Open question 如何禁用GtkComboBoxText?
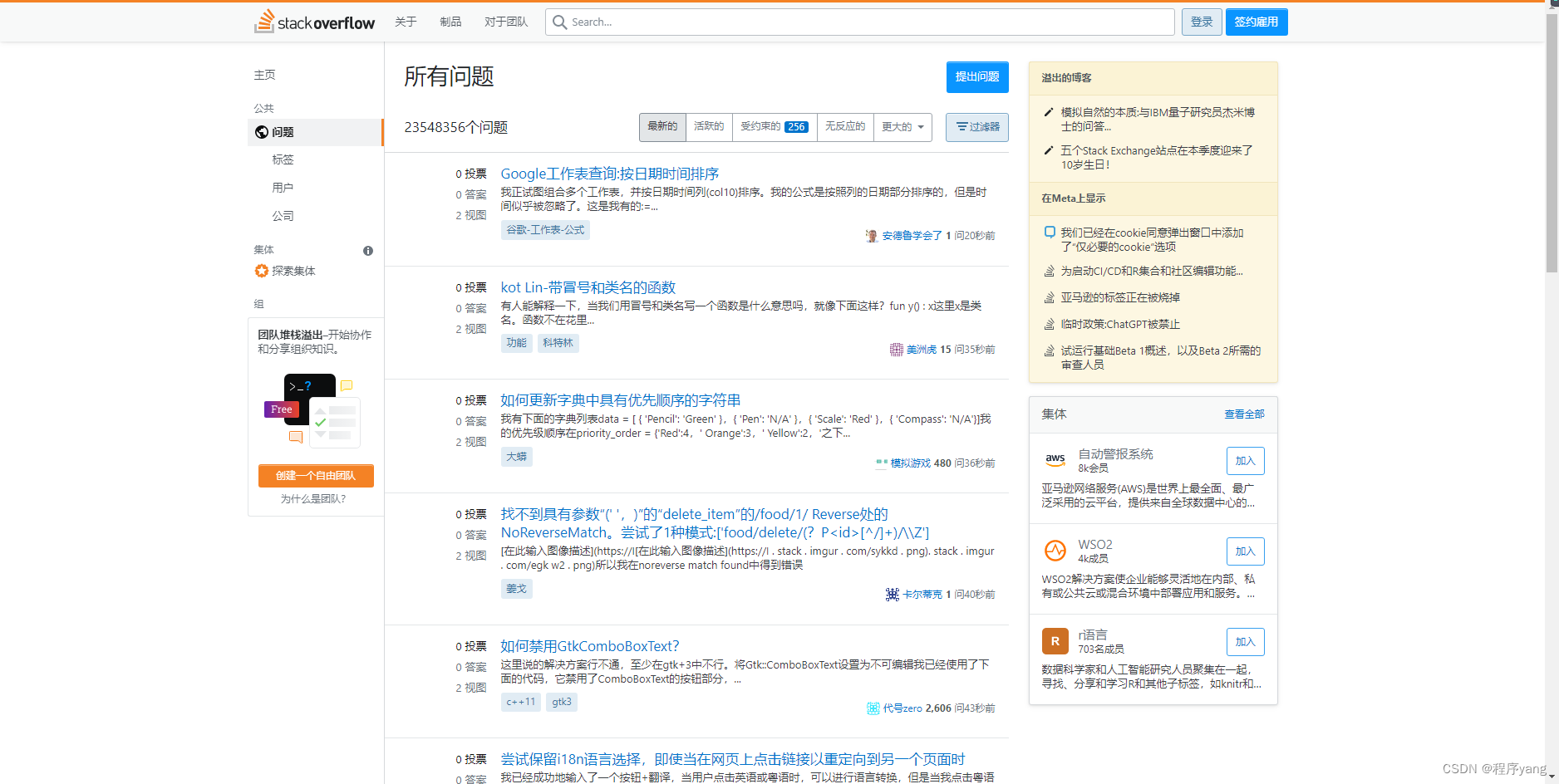The width and height of the screenshot is (1559, 784). coord(589,646)
